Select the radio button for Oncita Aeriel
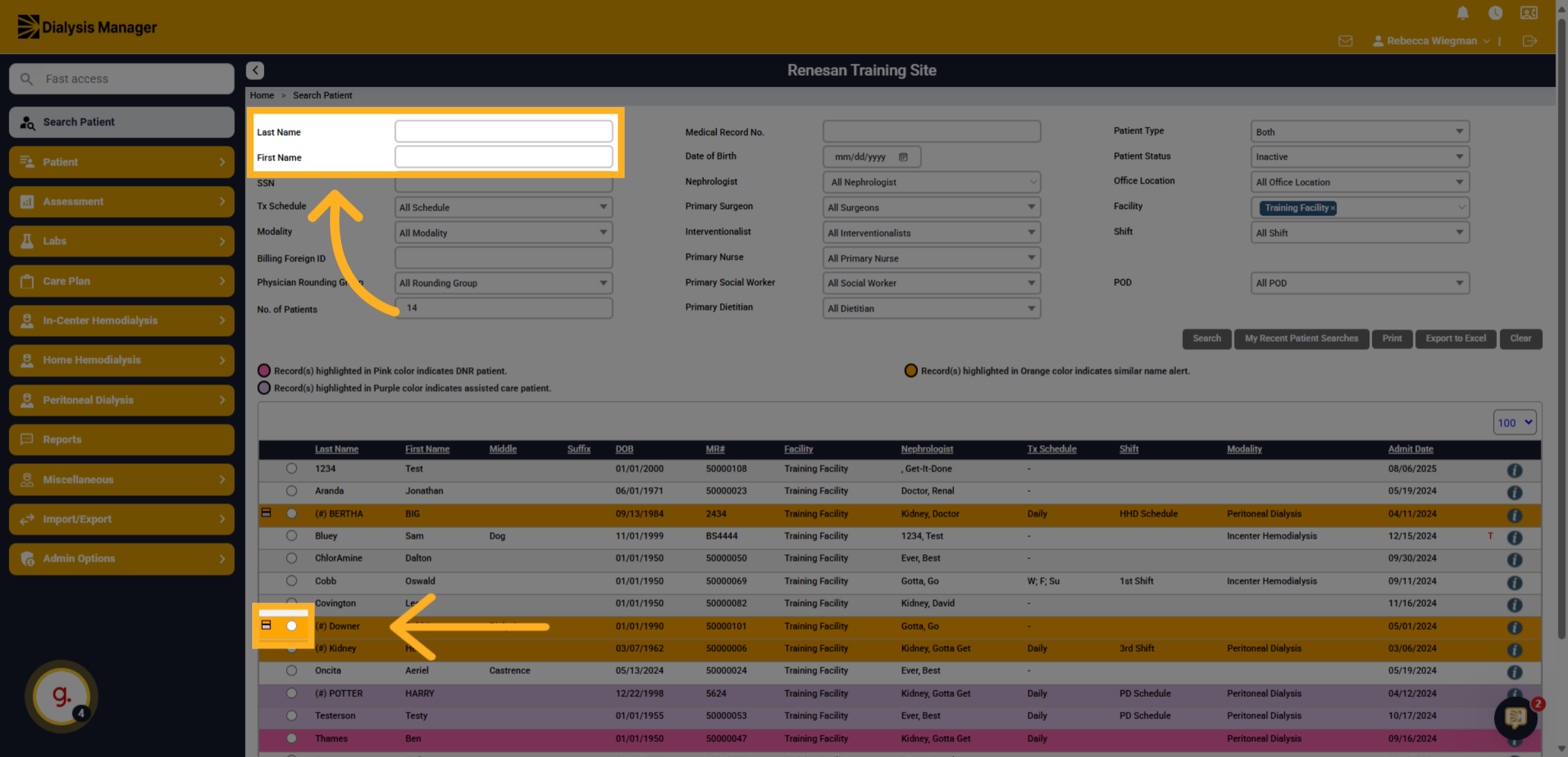 (291, 671)
